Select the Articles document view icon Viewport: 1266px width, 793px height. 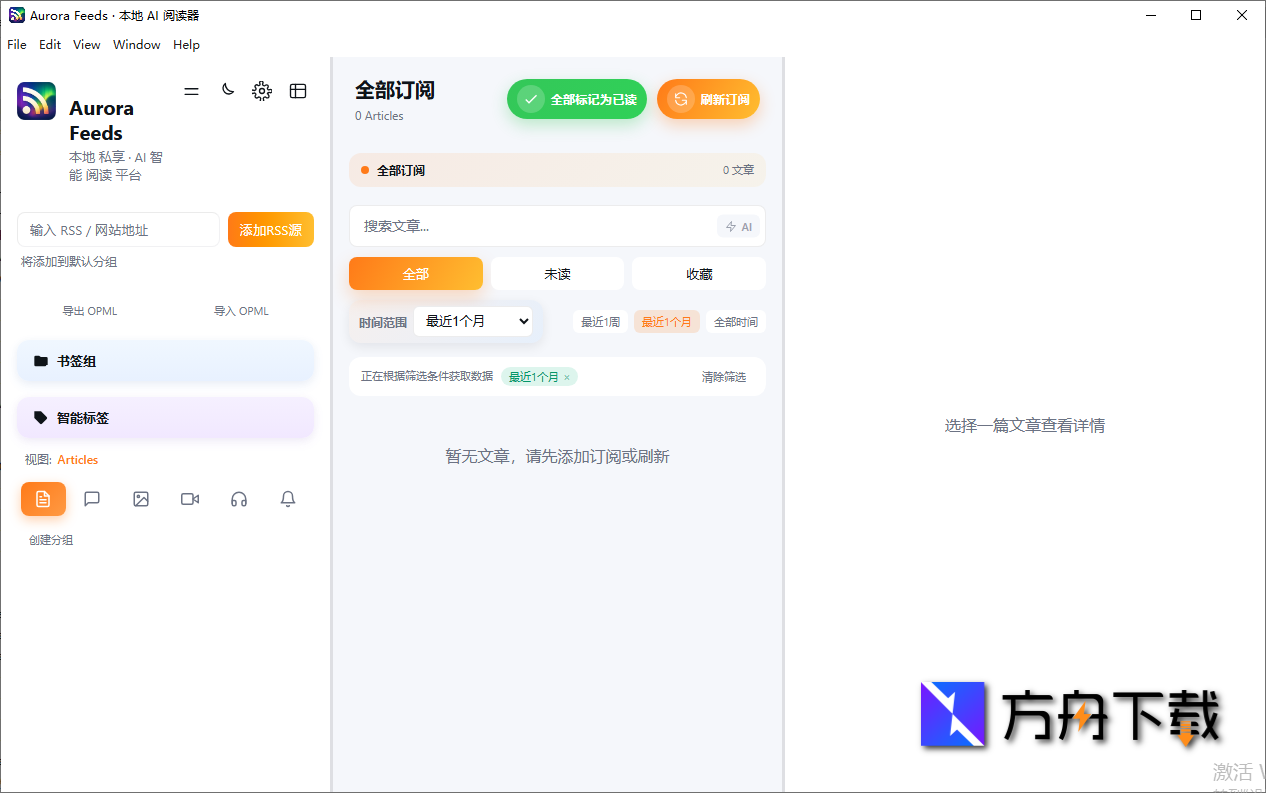point(43,498)
